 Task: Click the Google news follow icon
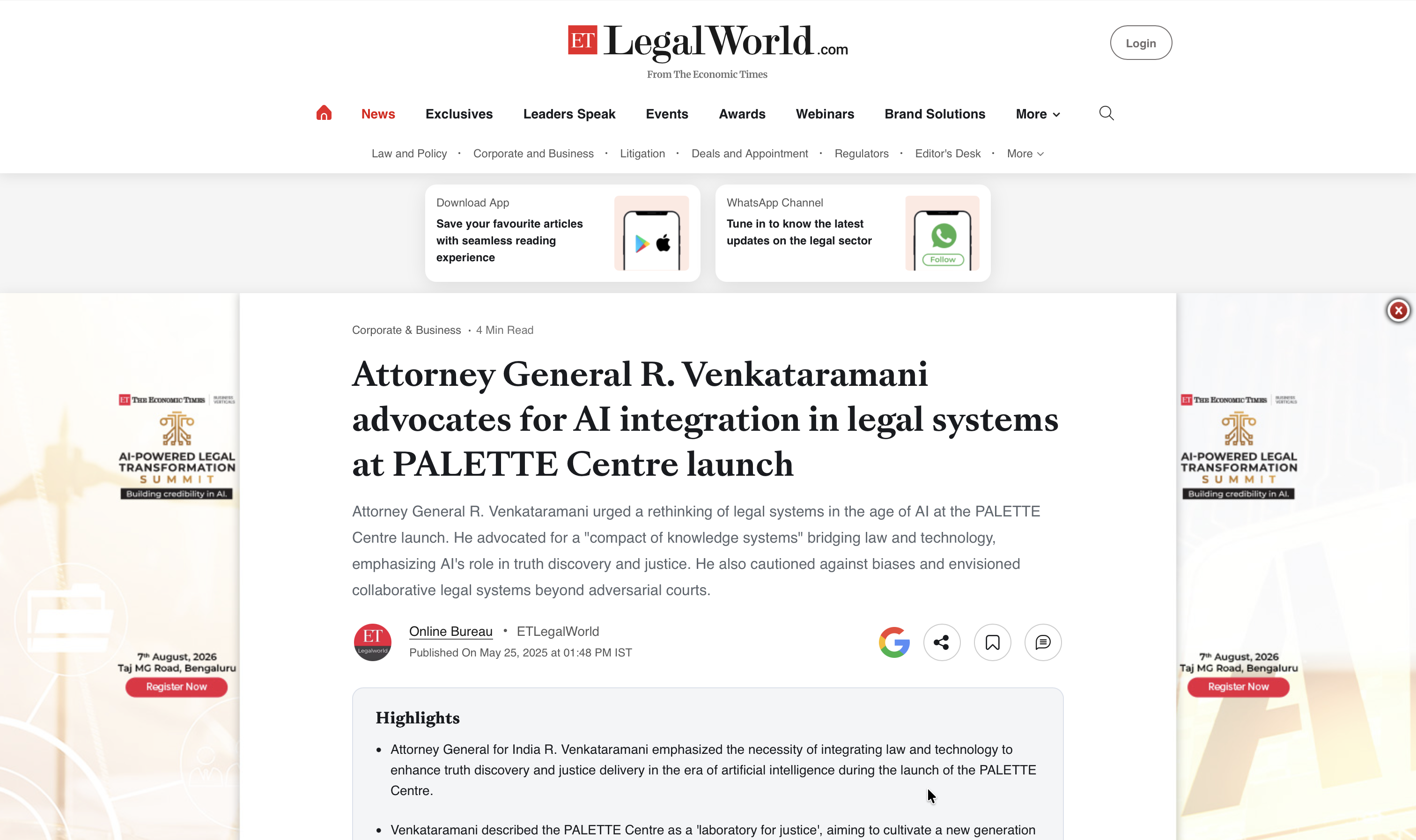[x=894, y=642]
